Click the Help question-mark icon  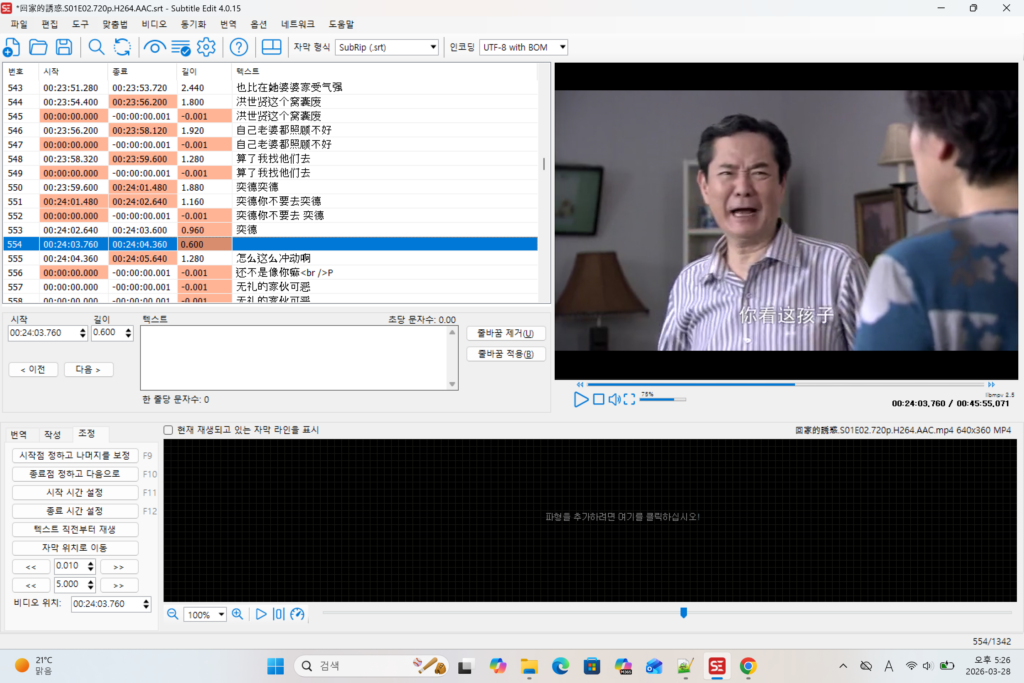[239, 47]
